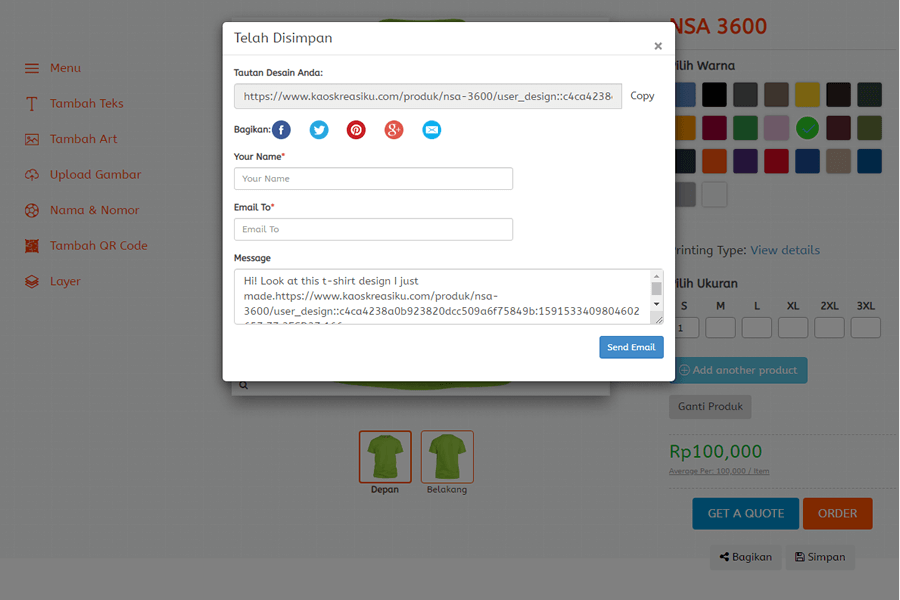
Task: Share design on Facebook icon
Action: pyautogui.click(x=282, y=130)
